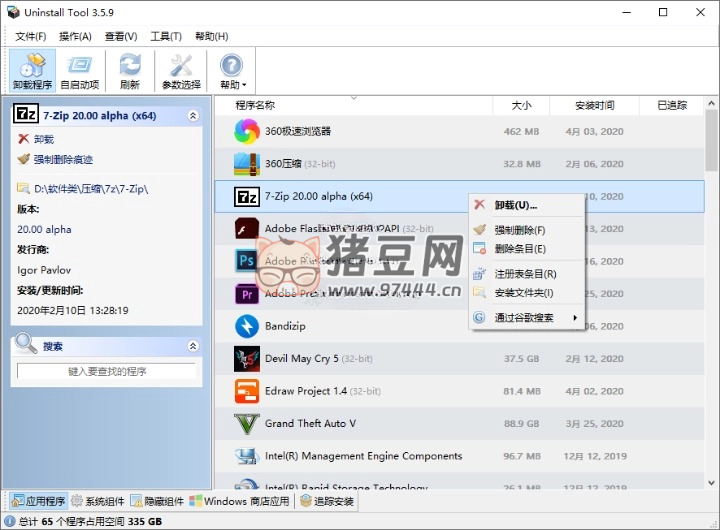Select 强制删除(F) in the context menu

click(x=520, y=230)
